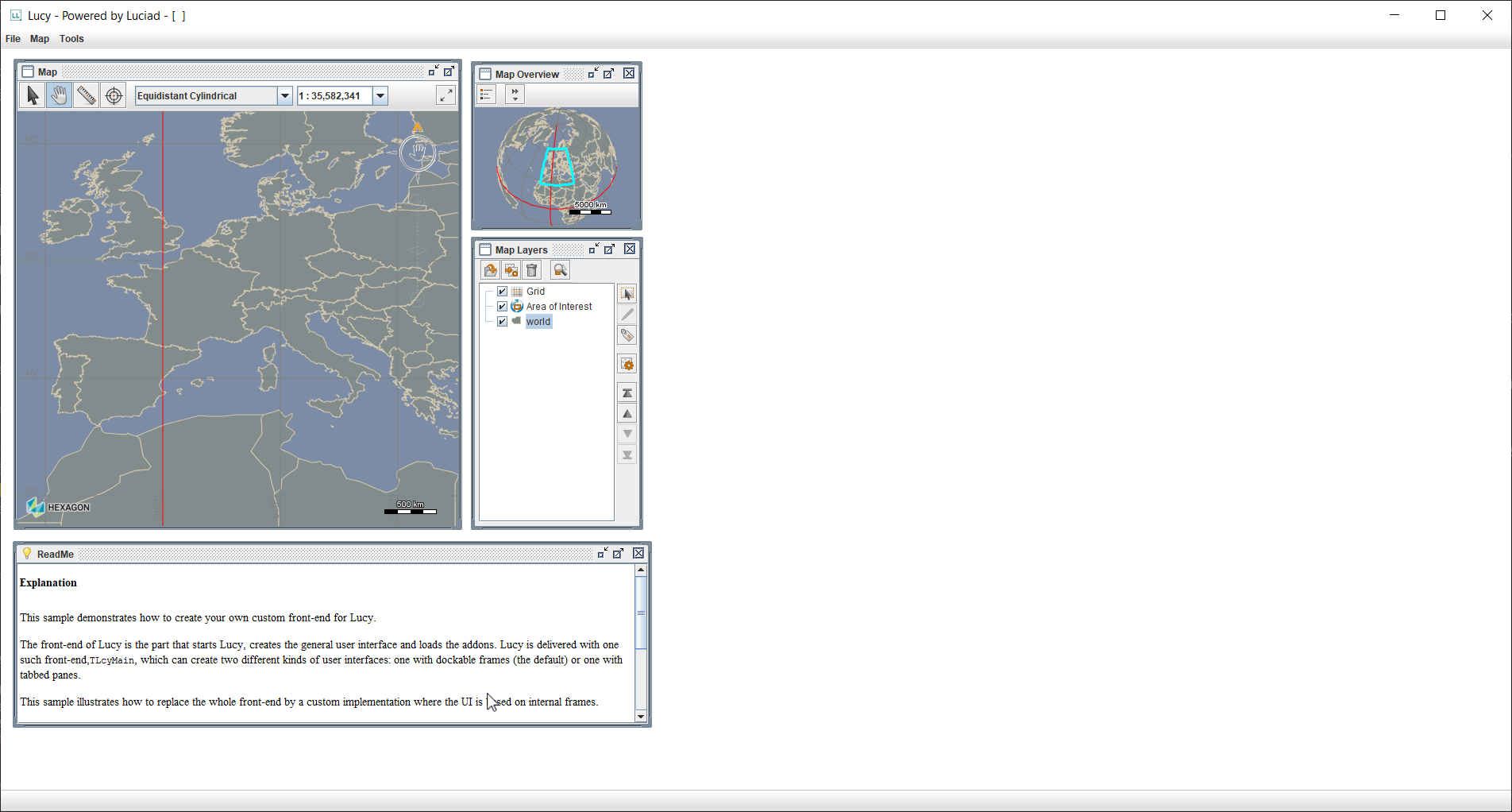
Task: Toggle layer selectable arrow icon in side toolbar
Action: point(627,294)
